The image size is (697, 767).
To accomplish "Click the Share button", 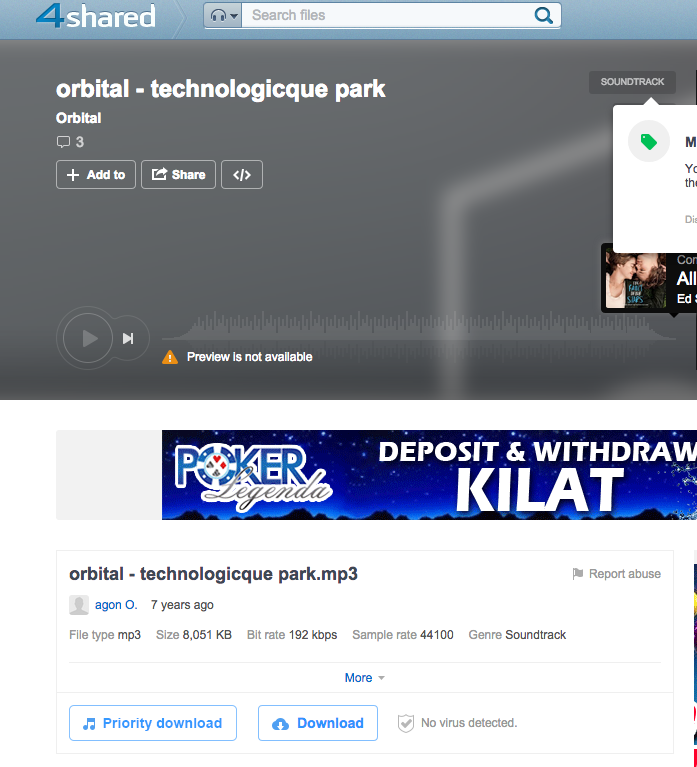I will coord(179,175).
